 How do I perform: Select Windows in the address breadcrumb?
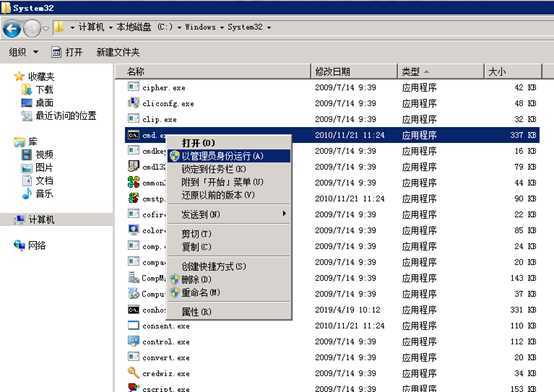click(200, 27)
